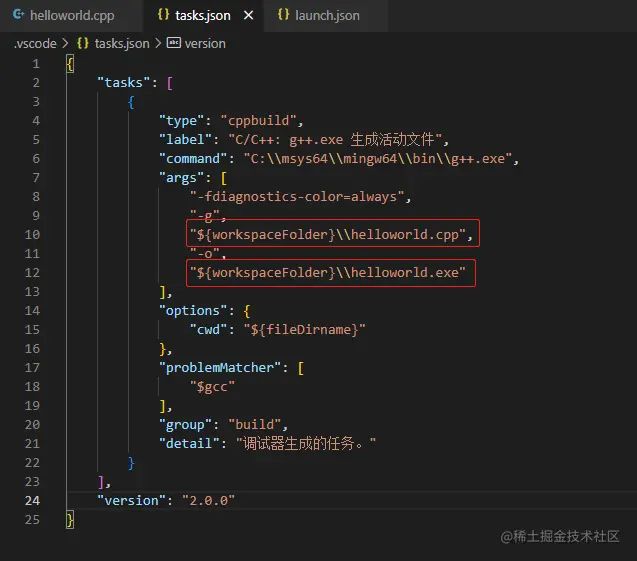The width and height of the screenshot is (637, 561).
Task: Click the string symbol icon beside version breadcrumb
Action: coord(173,43)
